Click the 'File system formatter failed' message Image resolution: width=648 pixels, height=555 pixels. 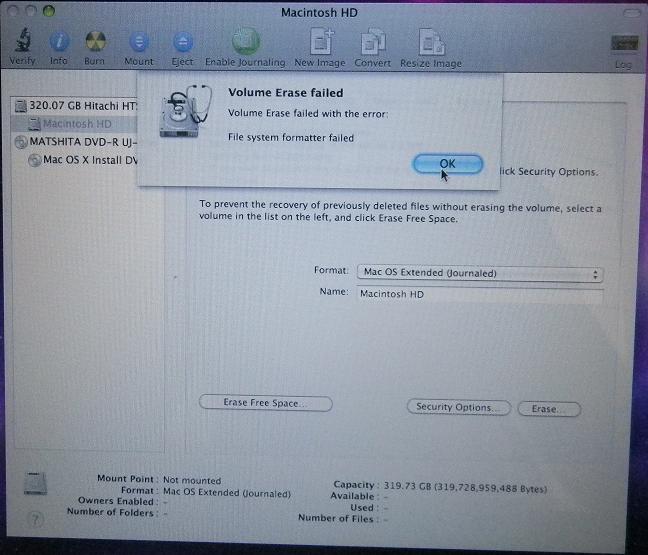pos(291,138)
